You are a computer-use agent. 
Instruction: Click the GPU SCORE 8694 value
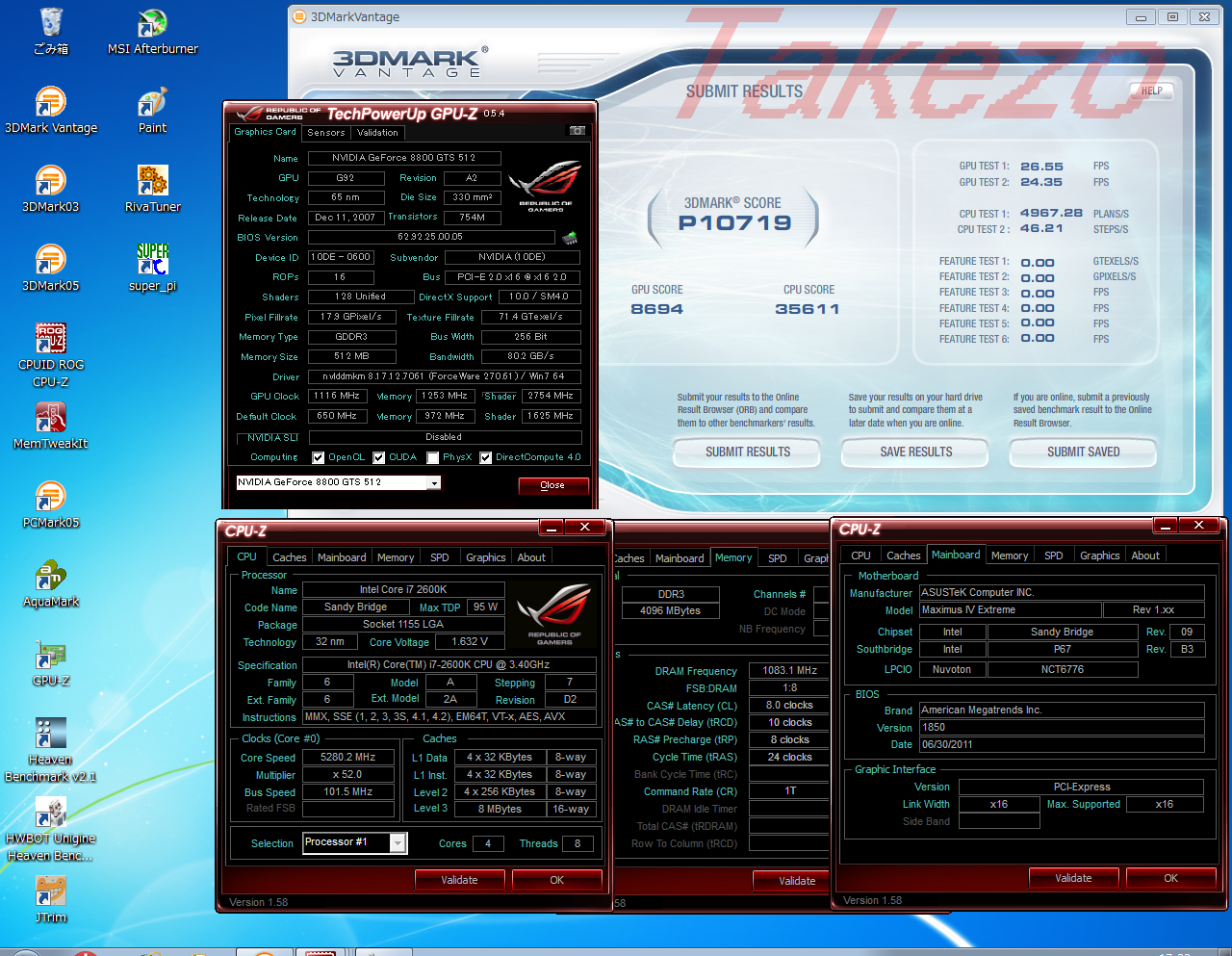(x=656, y=309)
